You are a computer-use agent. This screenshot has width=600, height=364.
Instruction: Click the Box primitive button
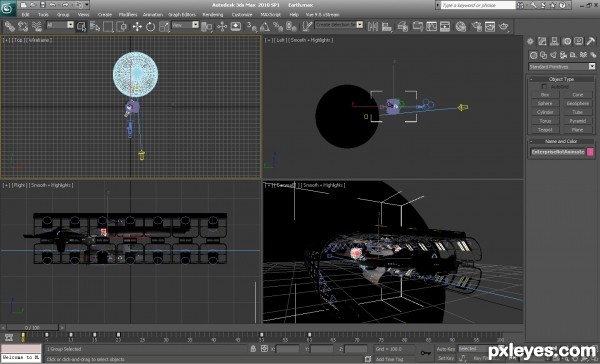point(545,95)
